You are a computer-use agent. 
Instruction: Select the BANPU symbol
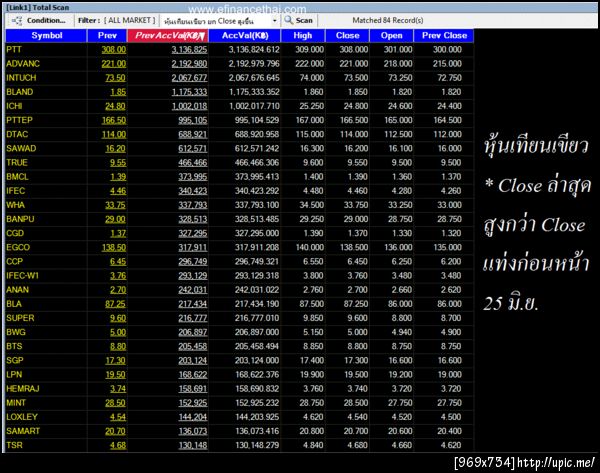pos(20,220)
